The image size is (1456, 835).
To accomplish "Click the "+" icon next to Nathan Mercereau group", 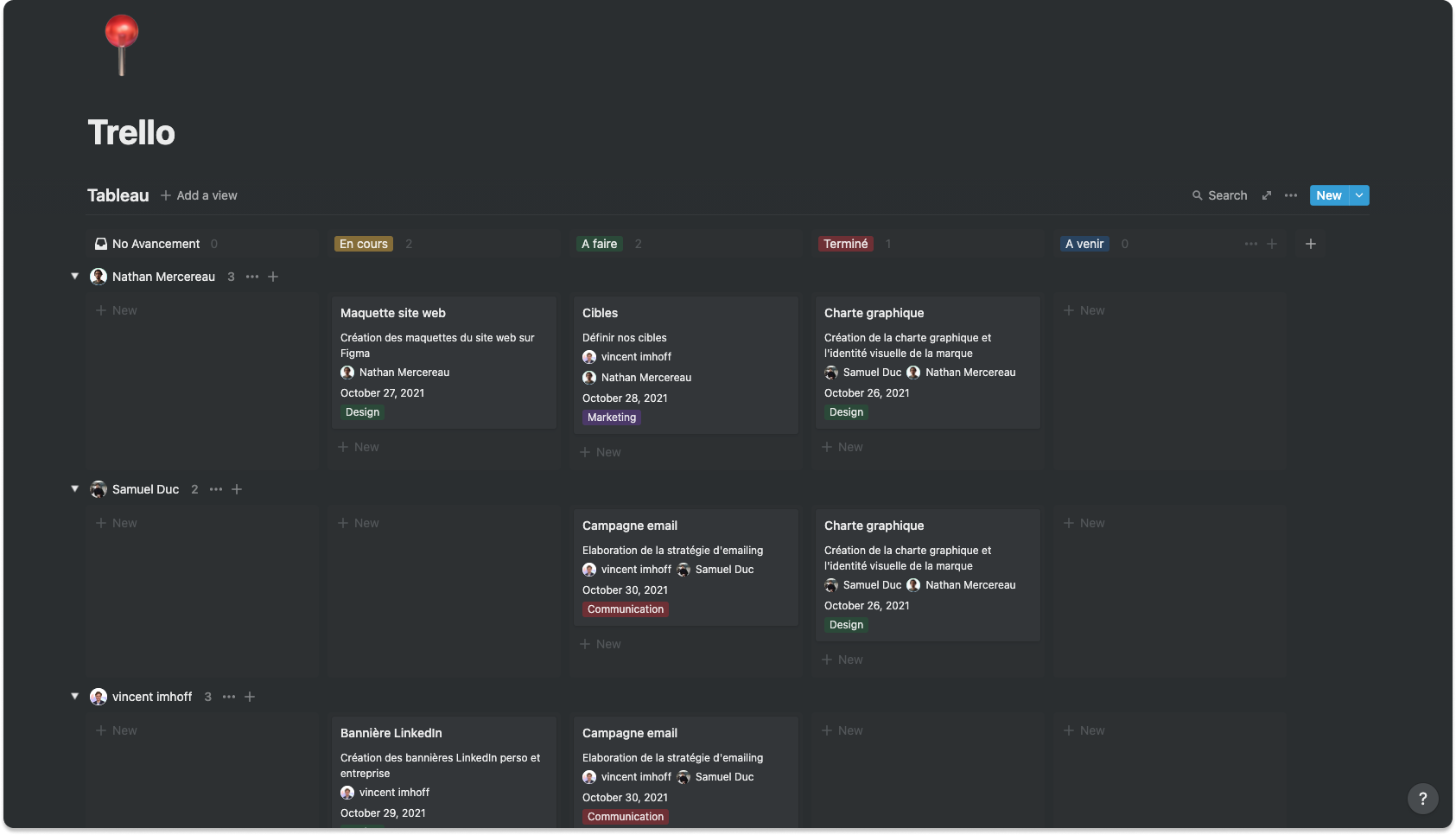I will (x=273, y=277).
